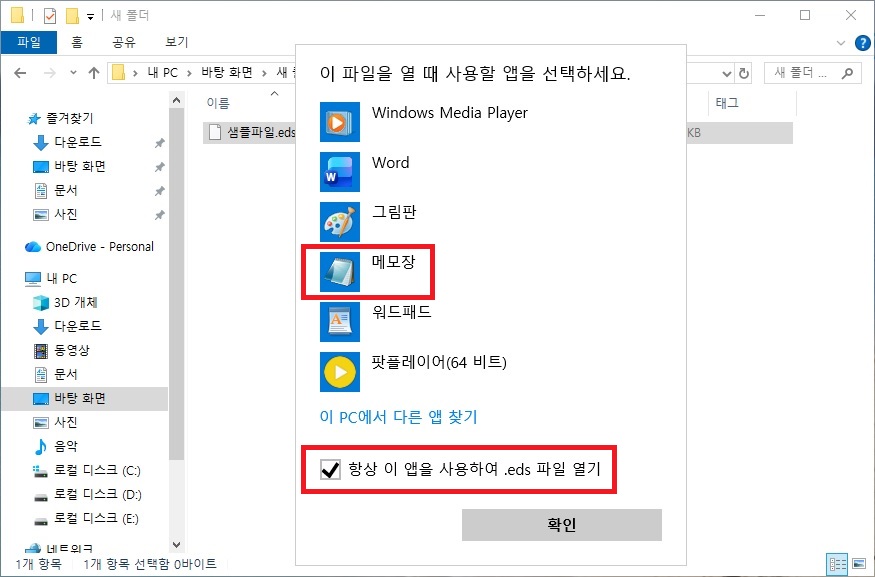This screenshot has width=875, height=577.
Task: Open 문서 under 즐겨찾기
Action: [65, 190]
